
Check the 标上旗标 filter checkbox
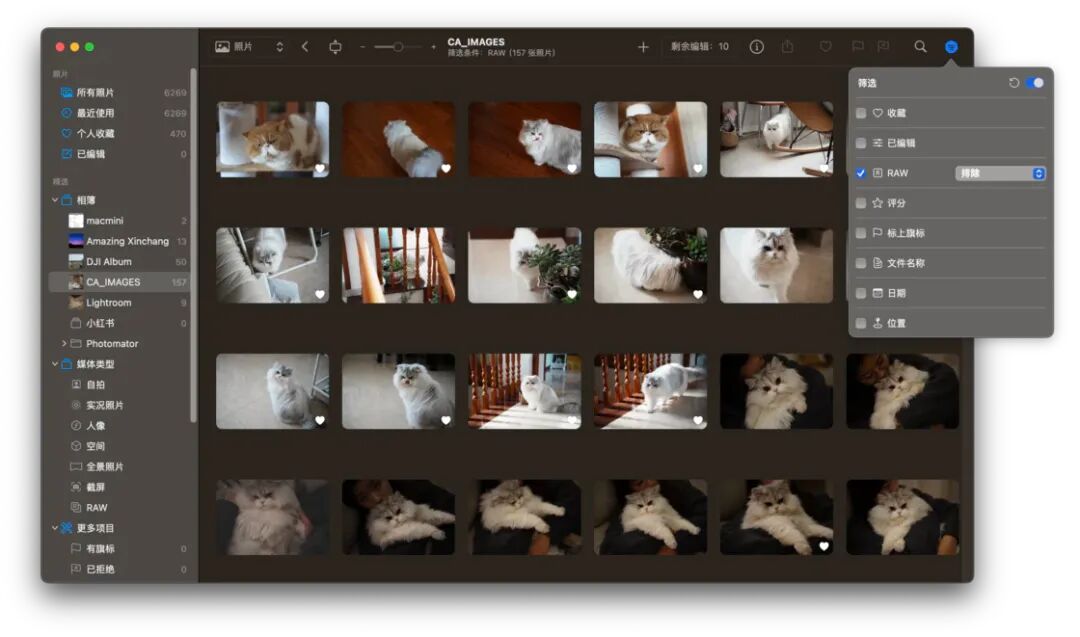(x=861, y=233)
